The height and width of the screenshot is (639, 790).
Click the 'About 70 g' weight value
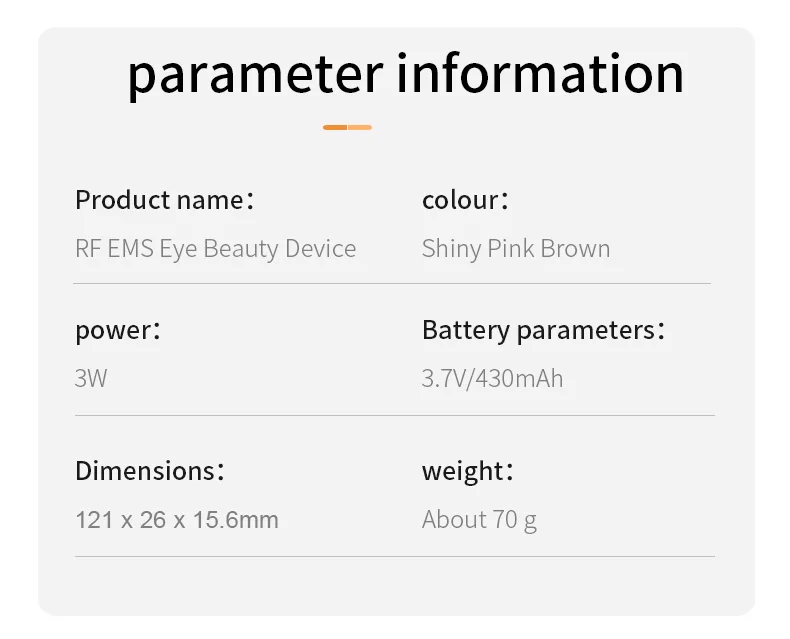point(479,520)
